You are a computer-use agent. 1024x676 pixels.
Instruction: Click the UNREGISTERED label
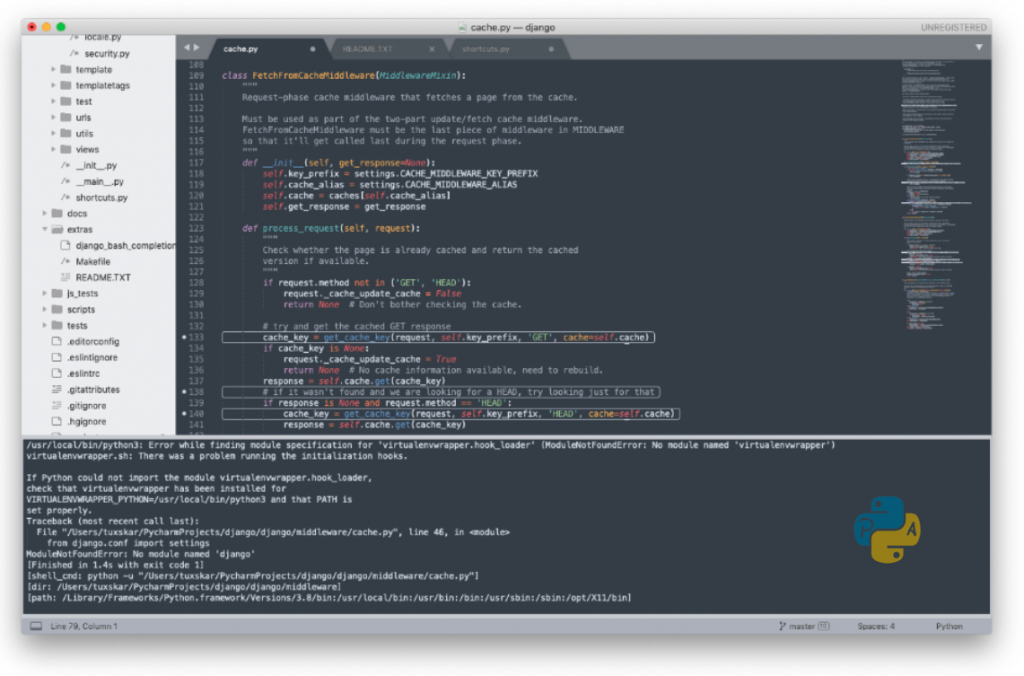point(953,27)
